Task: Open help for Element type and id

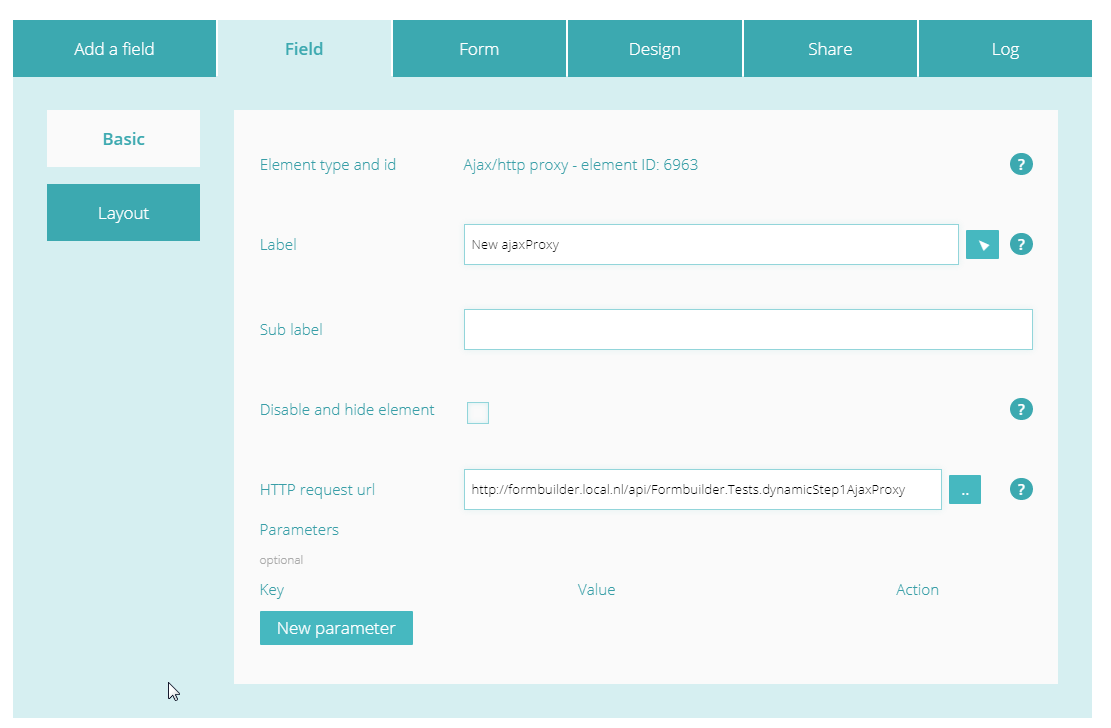Action: point(1020,164)
